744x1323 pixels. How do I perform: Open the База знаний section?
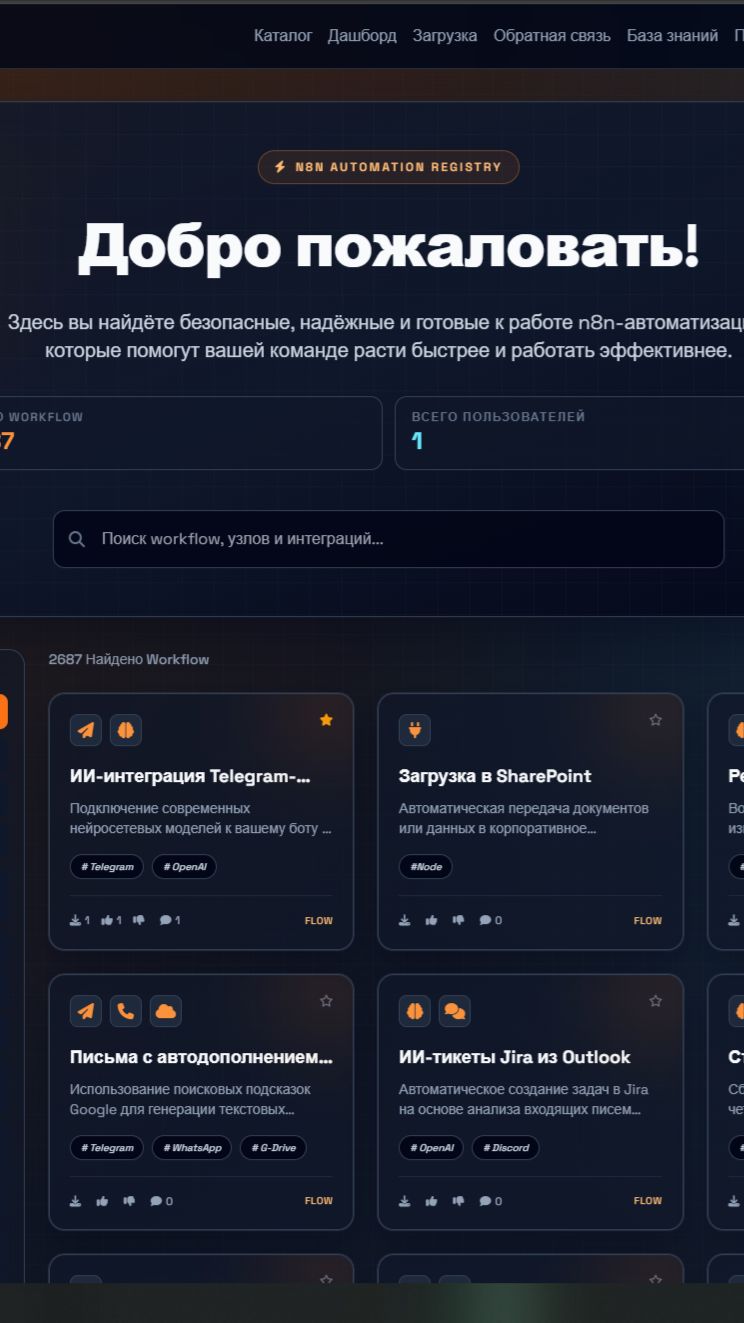click(672, 36)
